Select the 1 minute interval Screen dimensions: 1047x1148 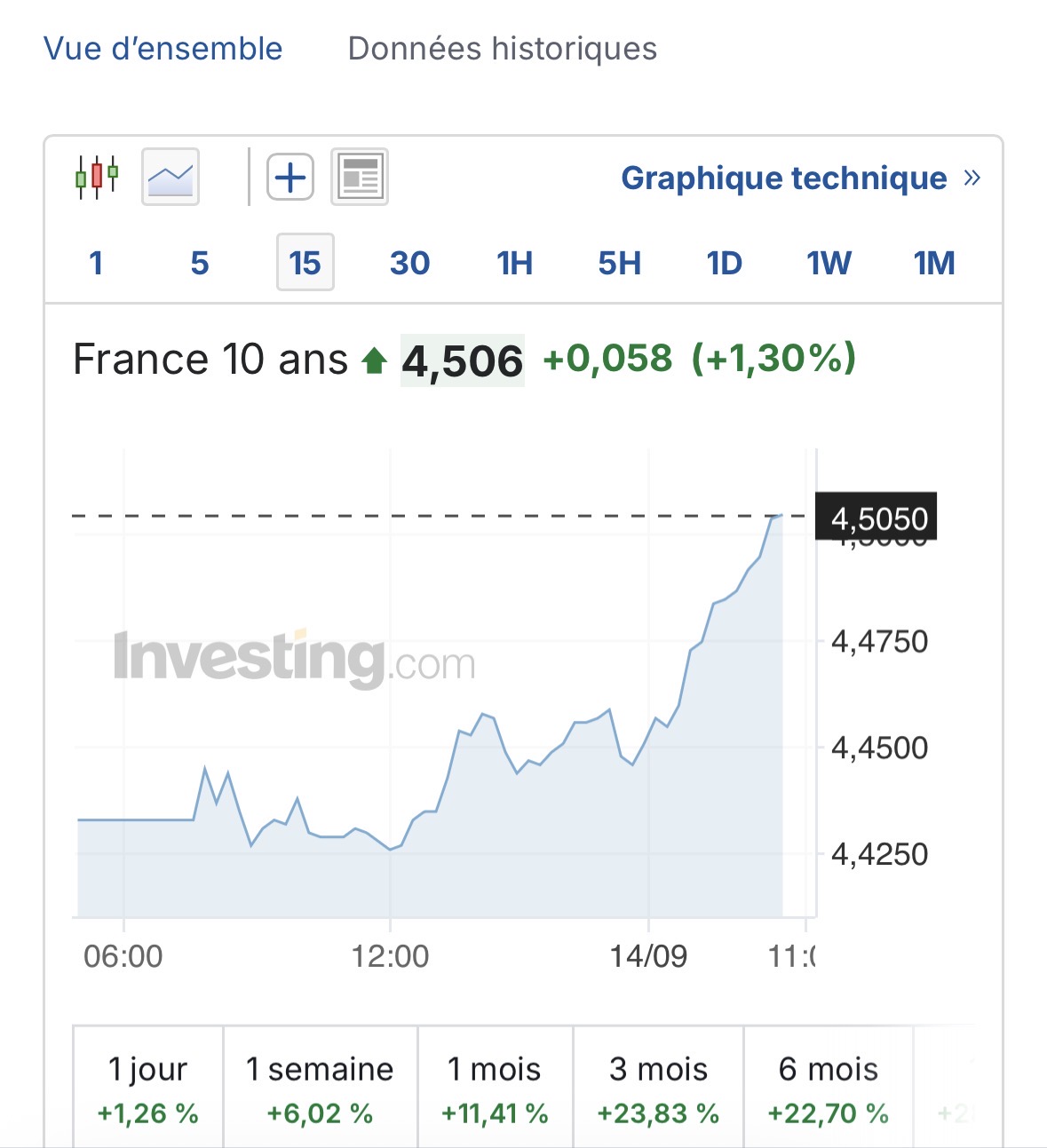(96, 263)
